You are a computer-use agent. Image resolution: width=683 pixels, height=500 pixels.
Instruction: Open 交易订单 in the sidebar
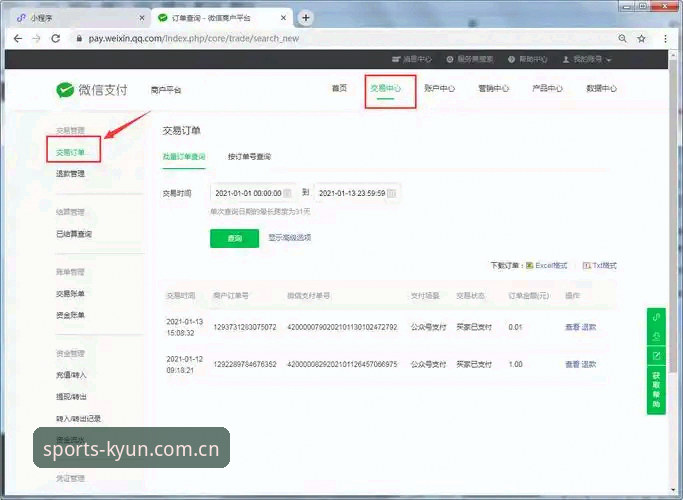click(71, 152)
